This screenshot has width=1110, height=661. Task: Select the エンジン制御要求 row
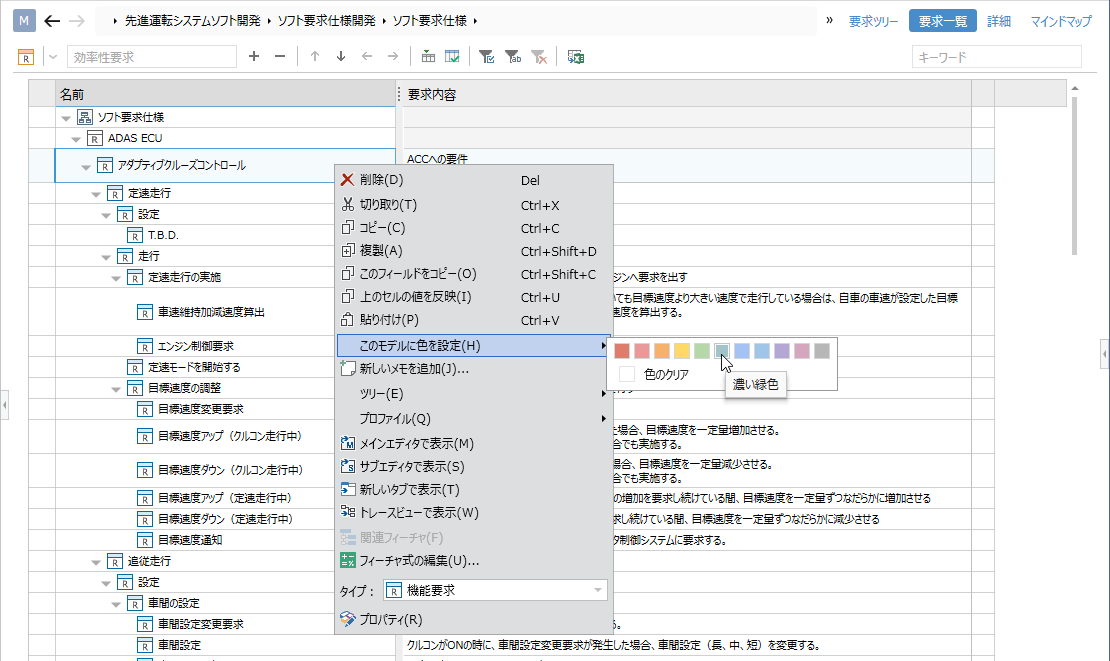point(195,346)
